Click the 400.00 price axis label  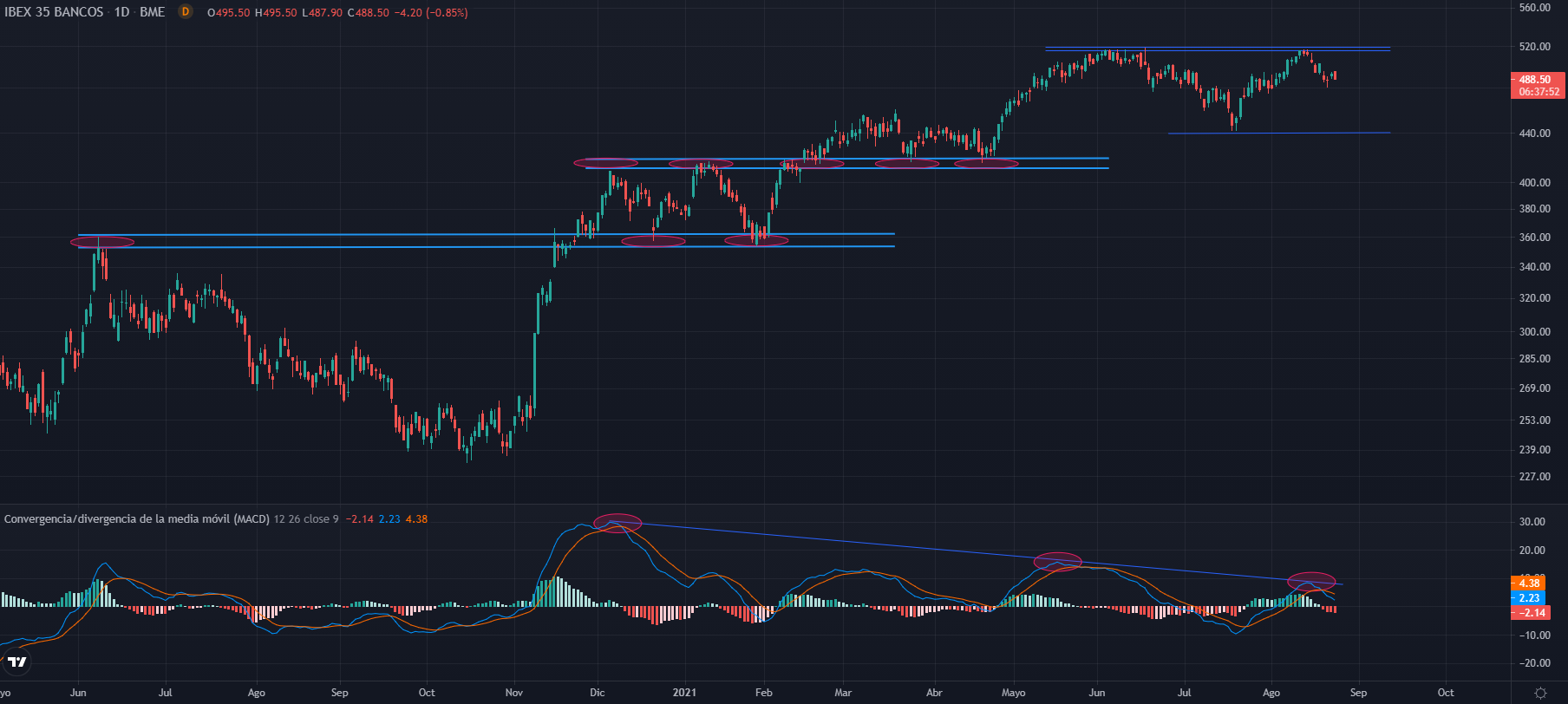point(1535,183)
